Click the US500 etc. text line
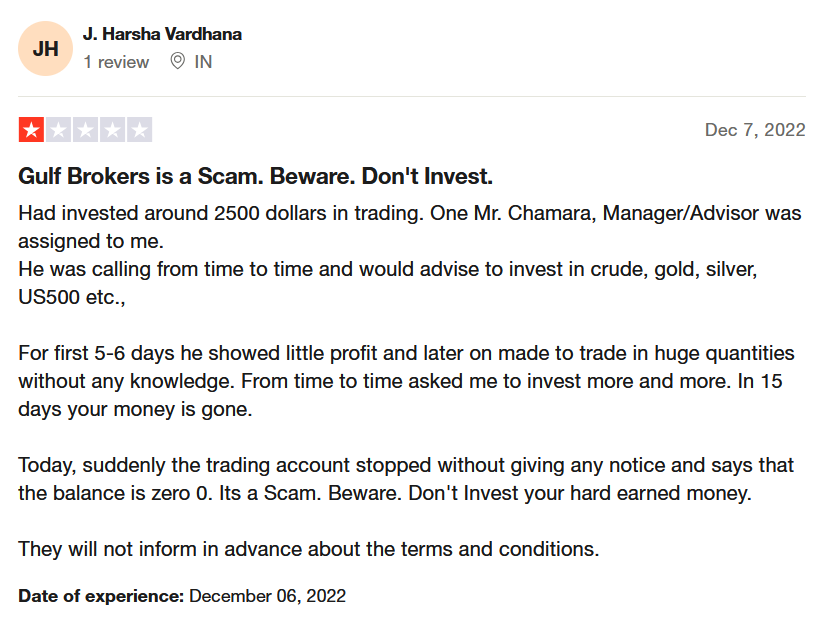Viewport: 825px width, 621px height. click(72, 297)
